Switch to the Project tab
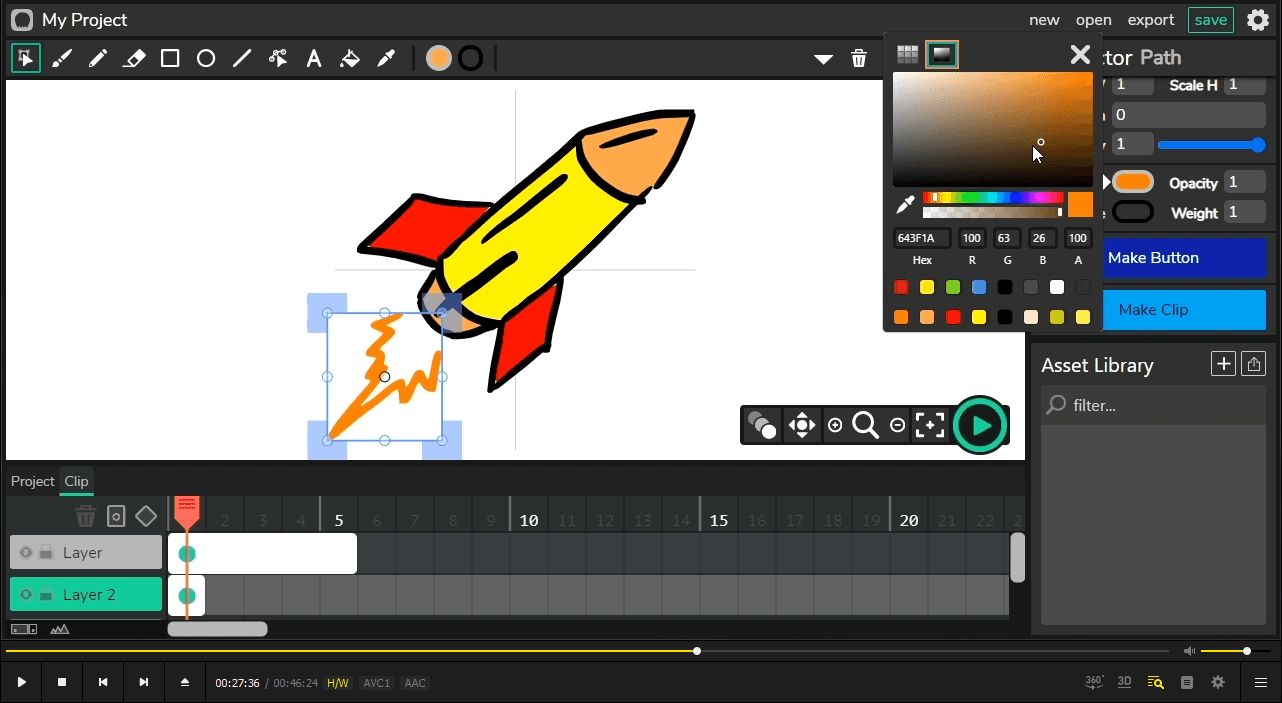The width and height of the screenshot is (1282, 703). click(32, 481)
